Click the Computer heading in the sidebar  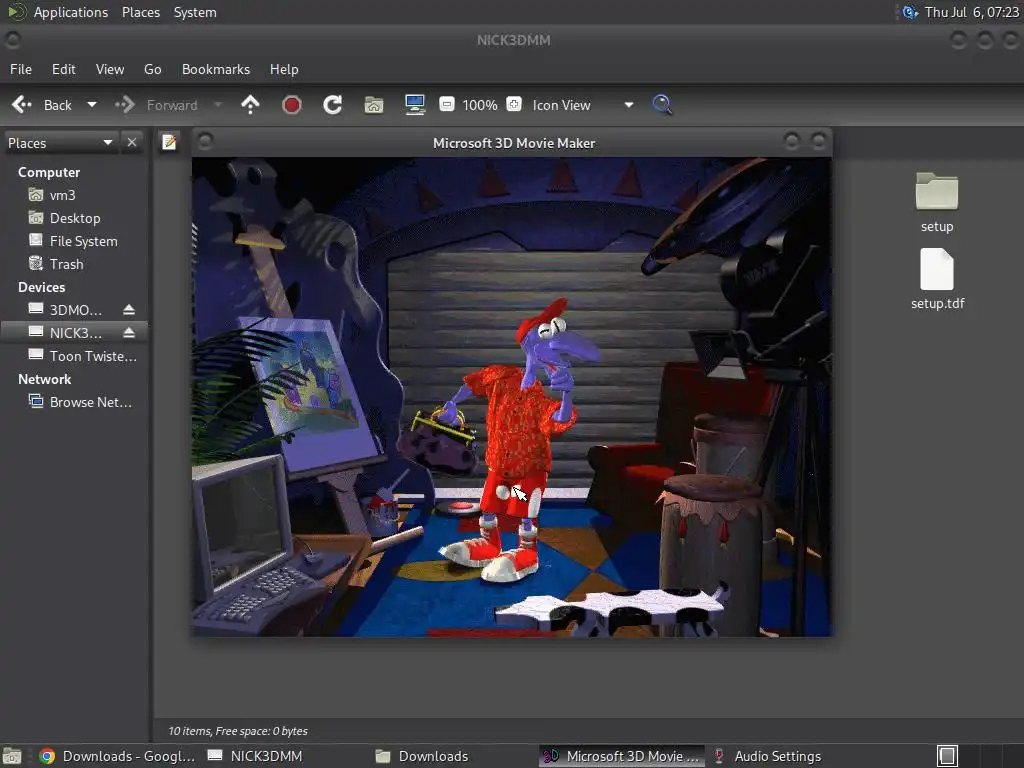click(x=49, y=172)
